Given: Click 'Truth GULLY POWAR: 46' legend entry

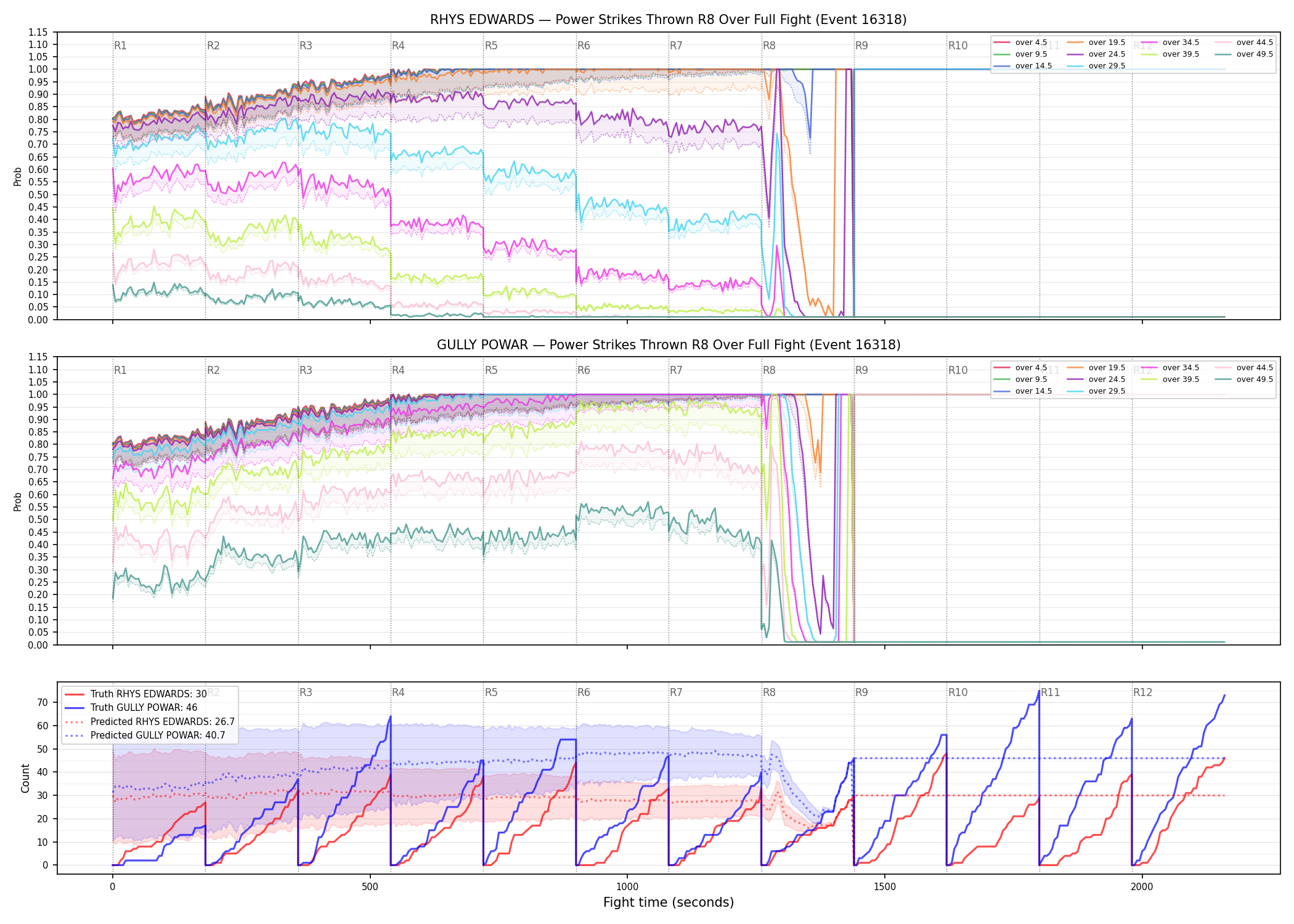Looking at the screenshot, I should (131, 707).
